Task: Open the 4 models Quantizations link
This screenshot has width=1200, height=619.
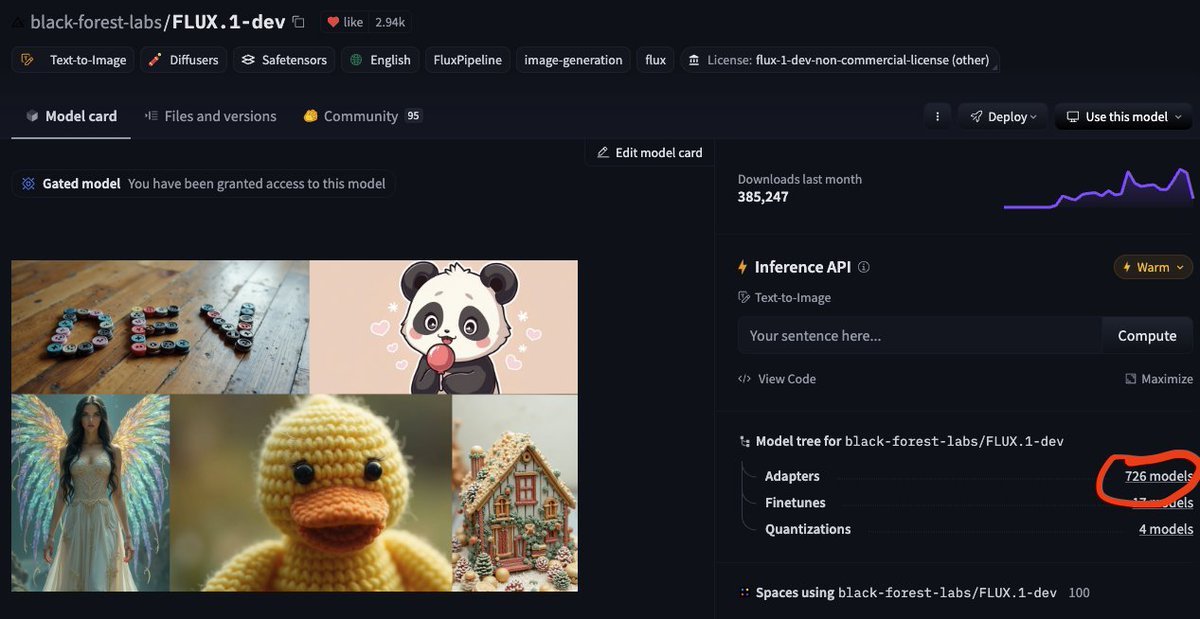Action: [1165, 529]
